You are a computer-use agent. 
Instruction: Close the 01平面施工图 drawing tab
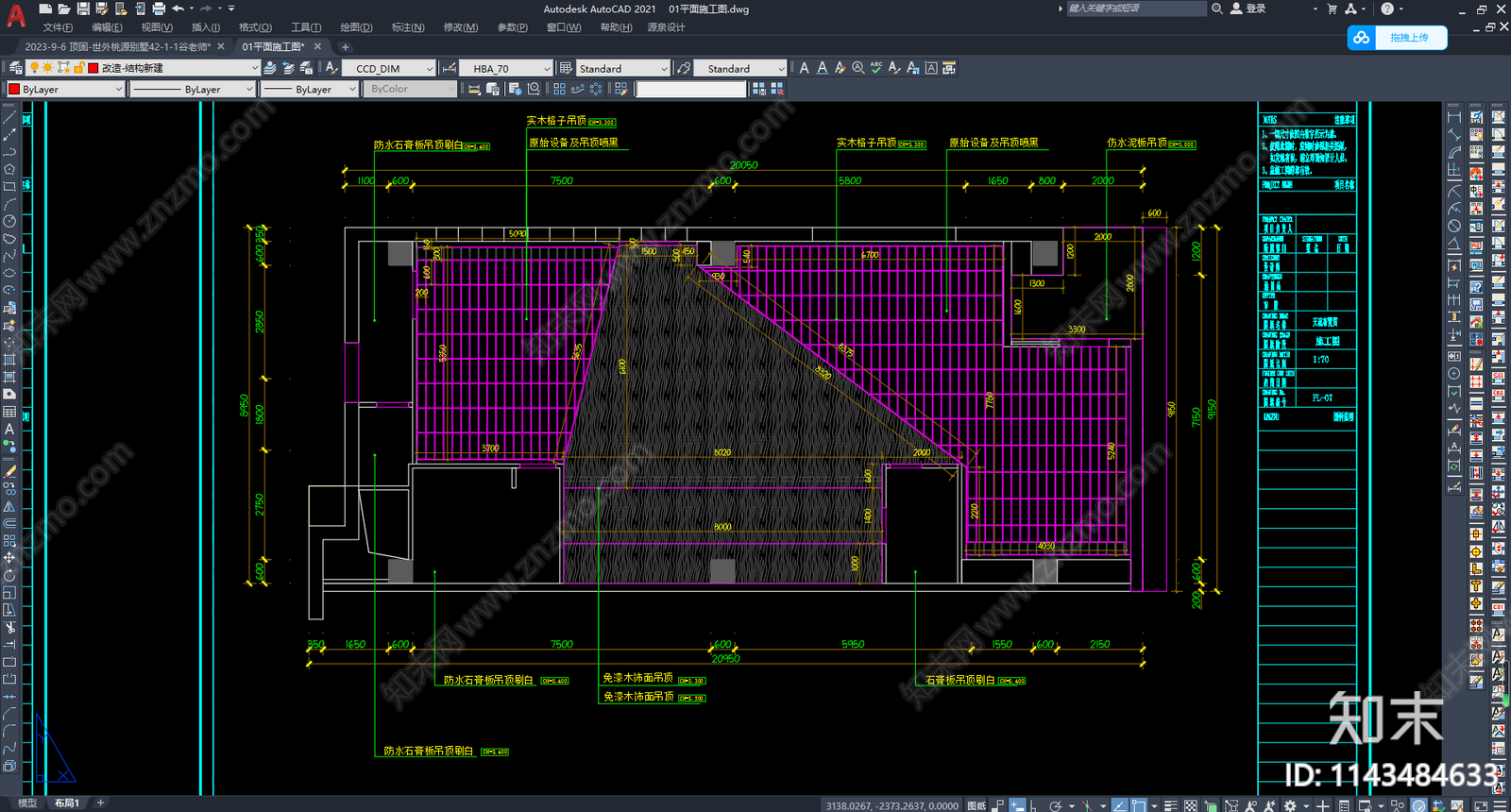317,46
